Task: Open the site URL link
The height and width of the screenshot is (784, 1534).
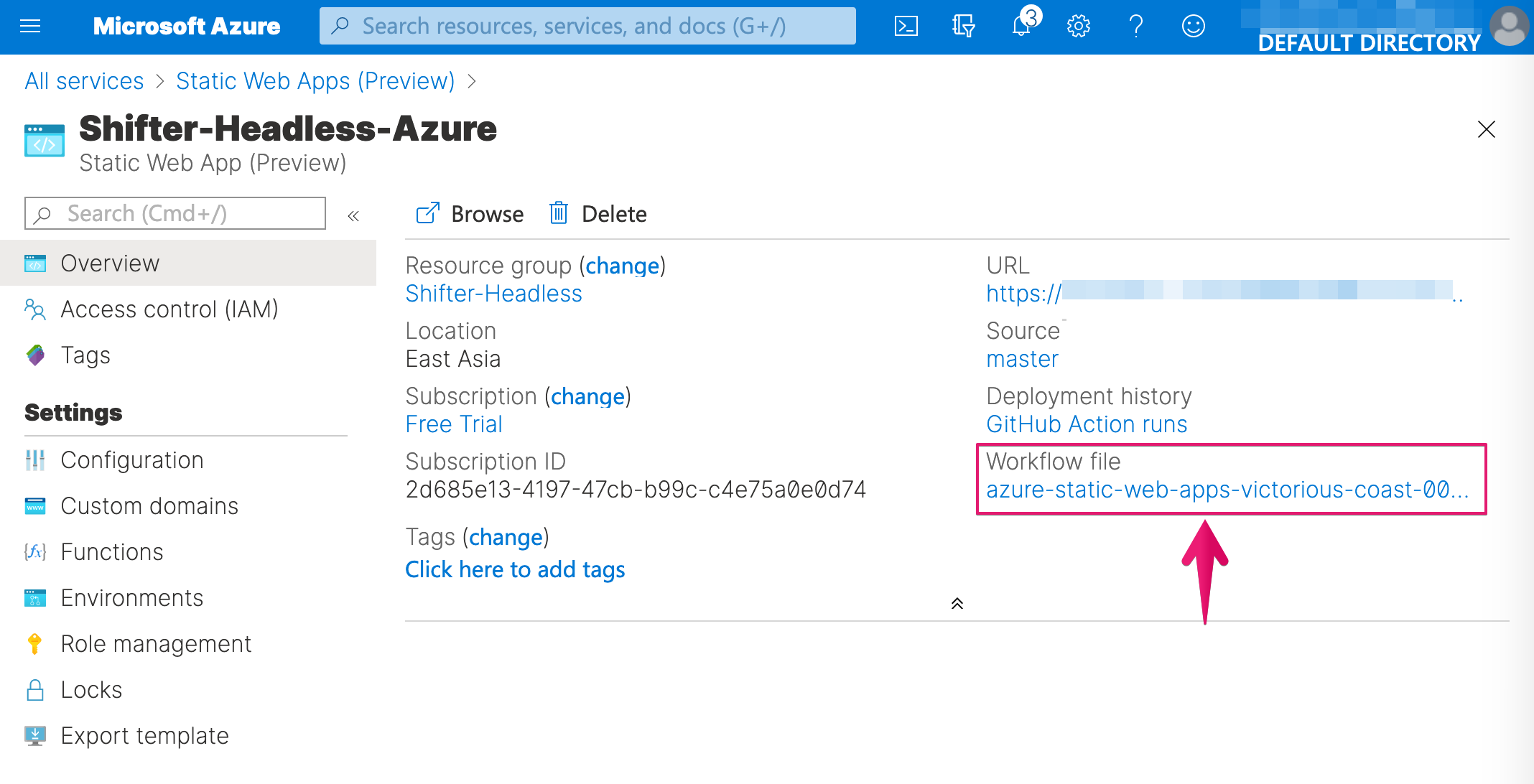Action: 1224,293
